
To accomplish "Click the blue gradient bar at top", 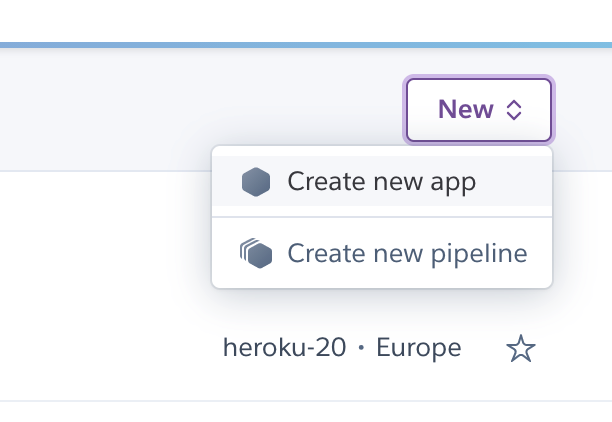I will click(306, 45).
